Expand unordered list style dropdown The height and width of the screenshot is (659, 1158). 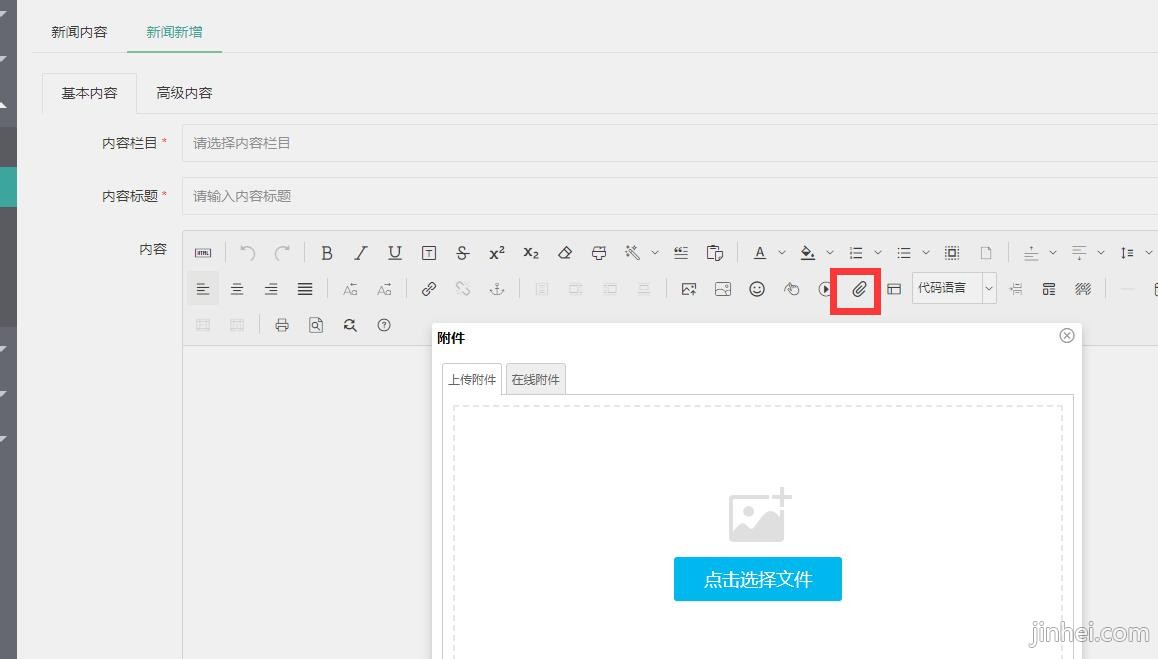click(x=925, y=253)
